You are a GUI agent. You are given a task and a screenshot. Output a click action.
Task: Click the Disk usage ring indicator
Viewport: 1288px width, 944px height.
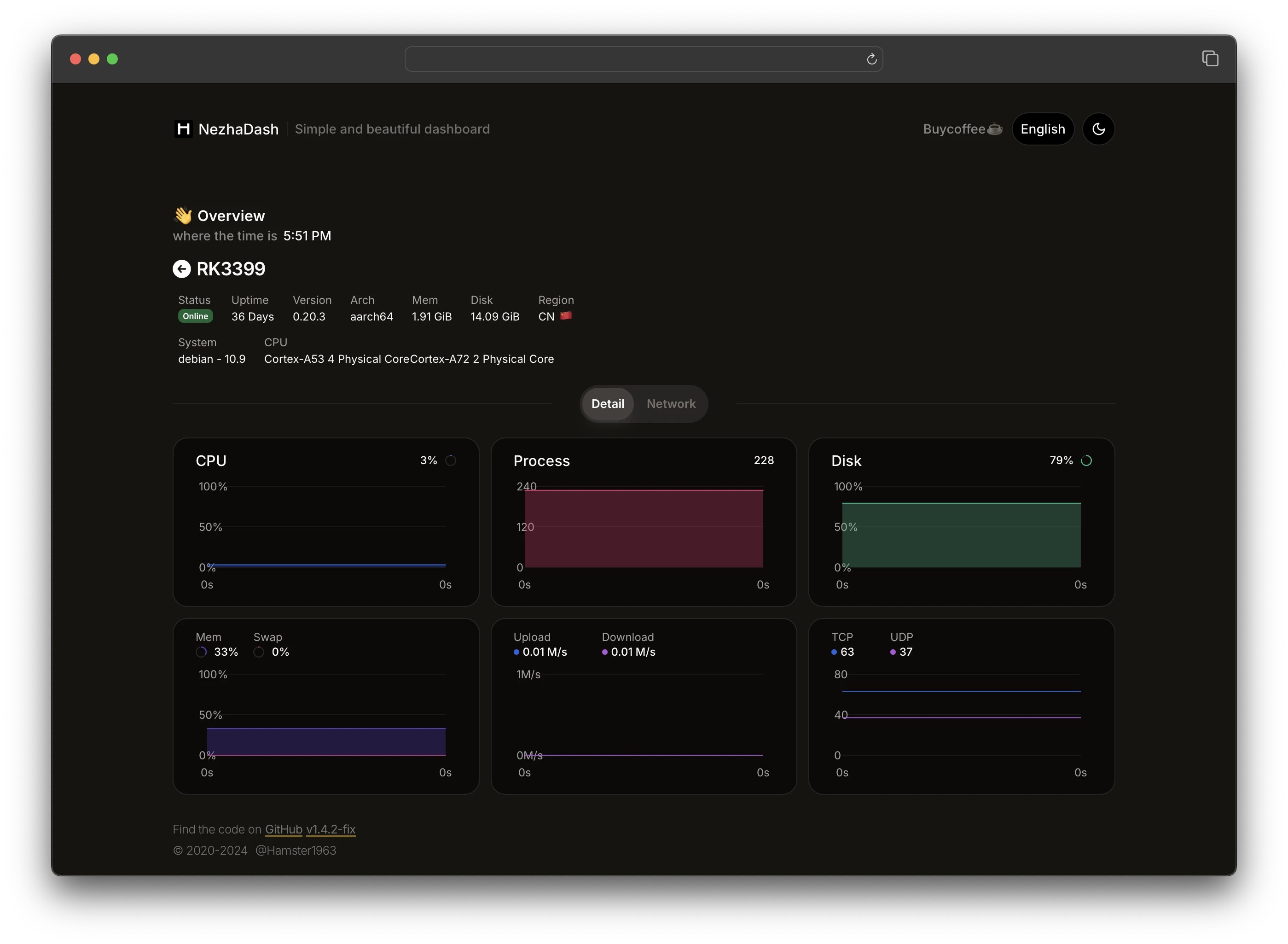pos(1086,460)
